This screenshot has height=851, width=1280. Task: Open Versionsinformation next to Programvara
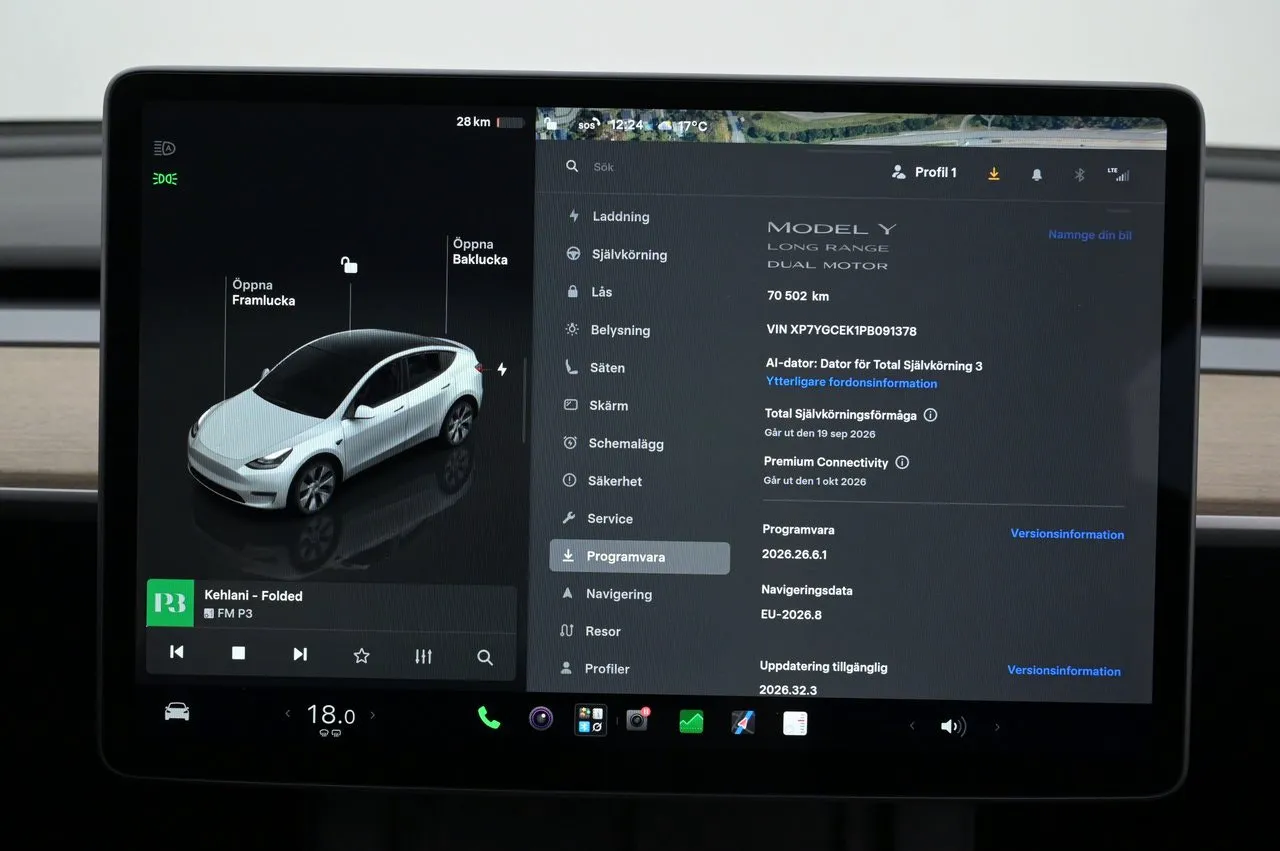[1067, 534]
